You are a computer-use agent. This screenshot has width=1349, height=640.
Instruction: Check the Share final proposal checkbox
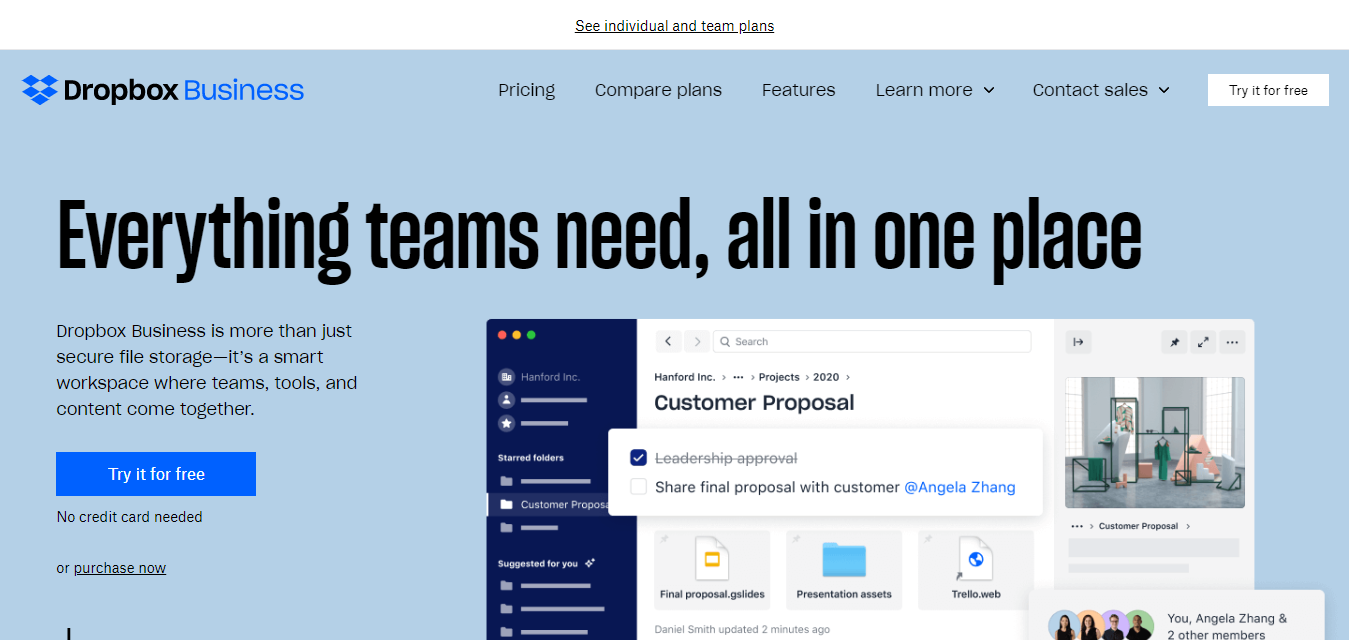point(639,487)
